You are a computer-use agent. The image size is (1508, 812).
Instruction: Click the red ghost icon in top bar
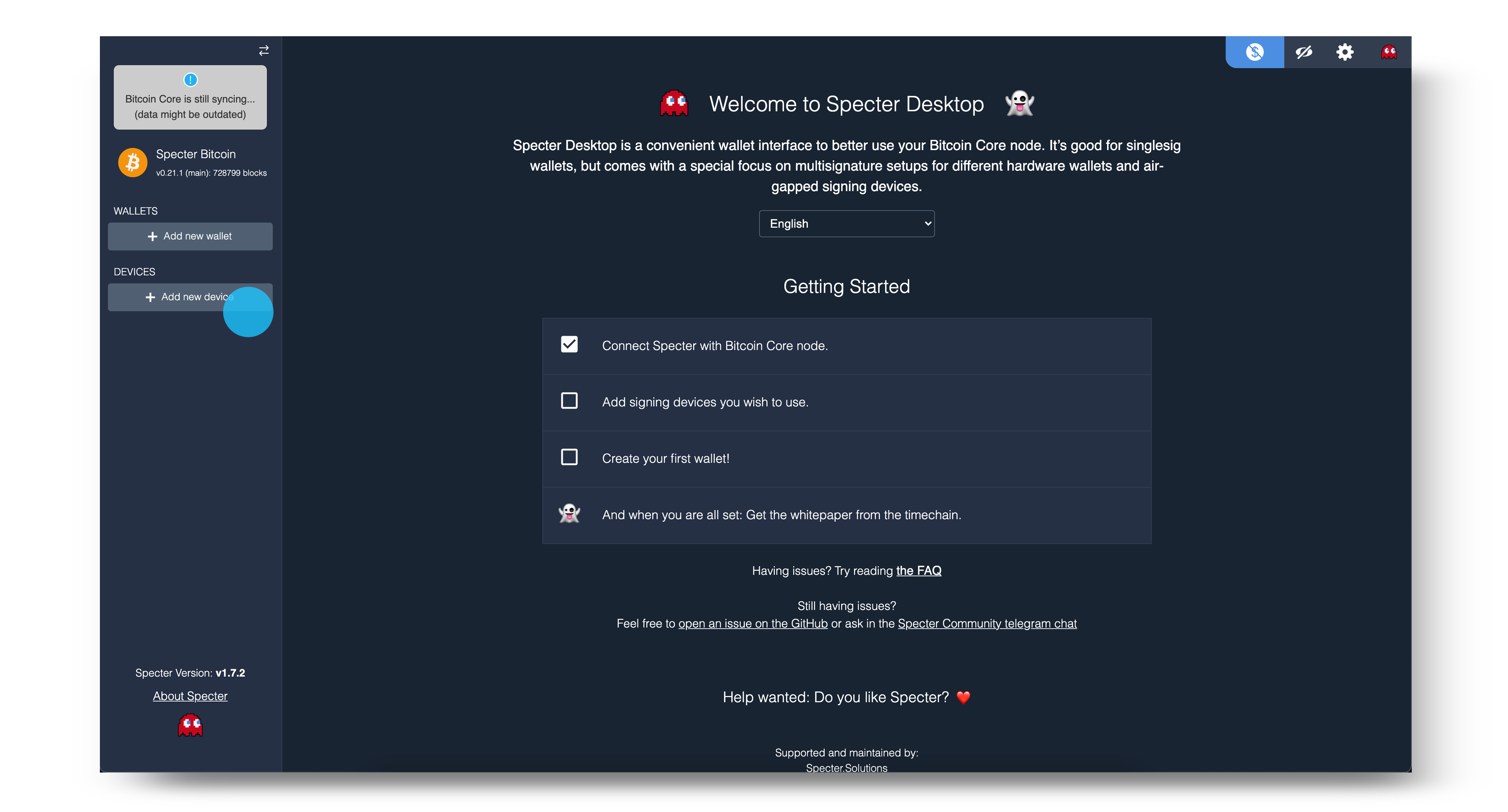1389,52
